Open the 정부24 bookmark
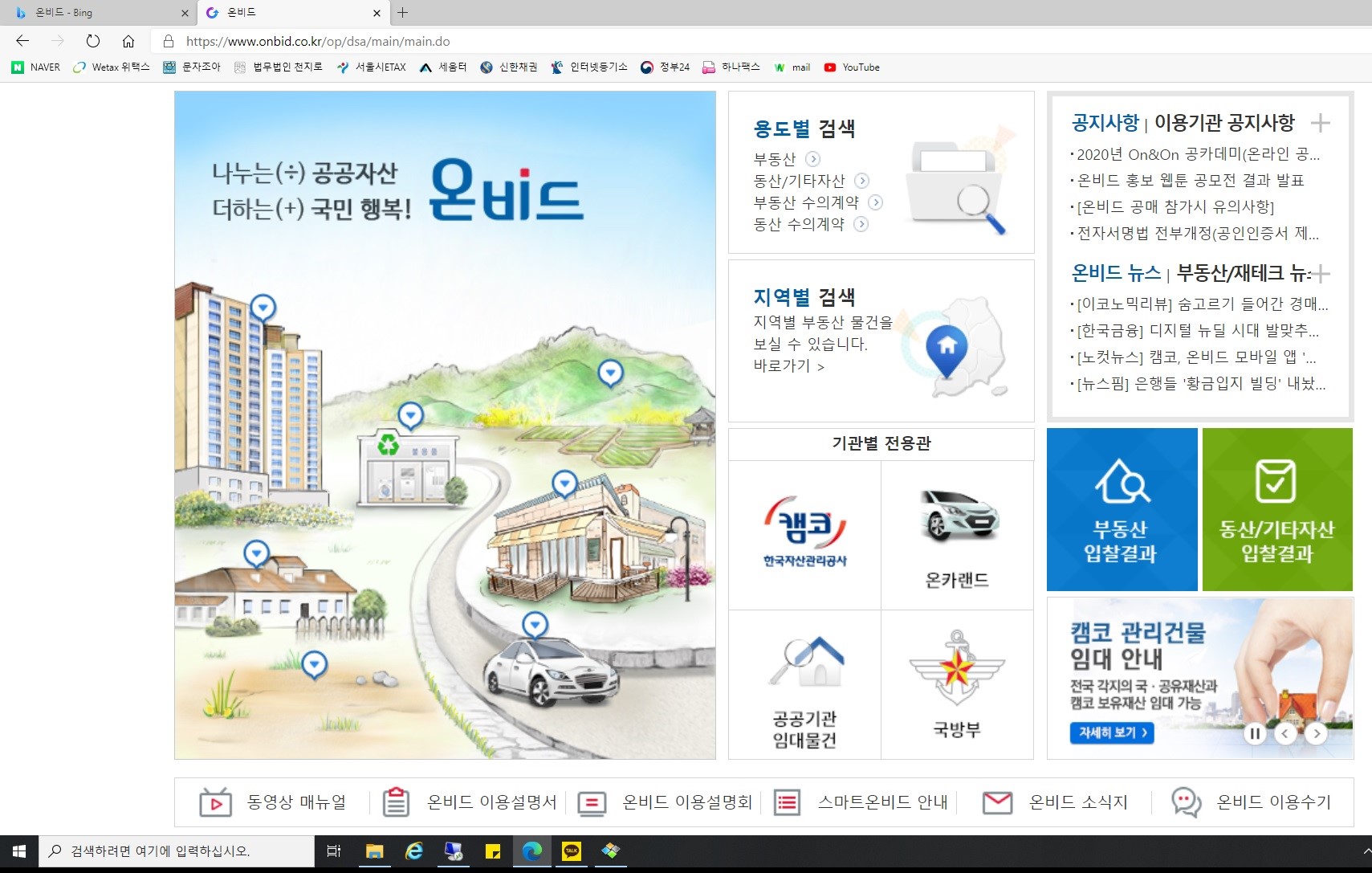Image resolution: width=1372 pixels, height=873 pixels. click(665, 67)
